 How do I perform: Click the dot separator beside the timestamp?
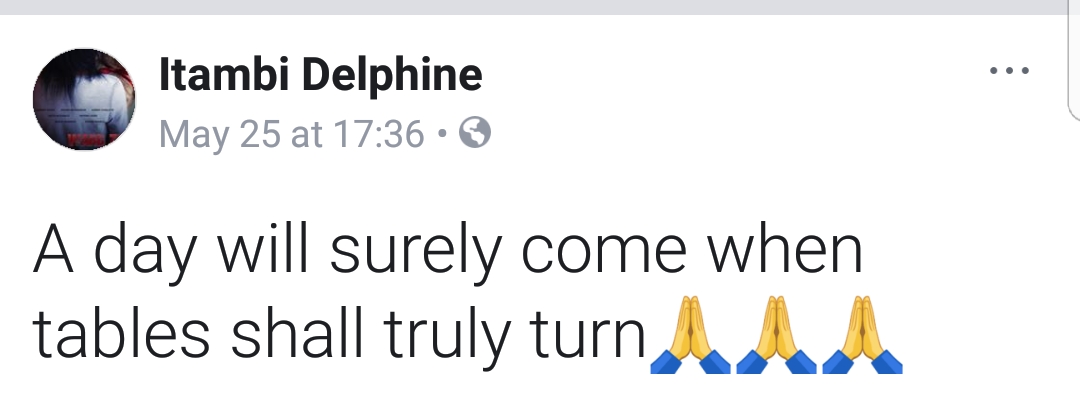pos(442,132)
